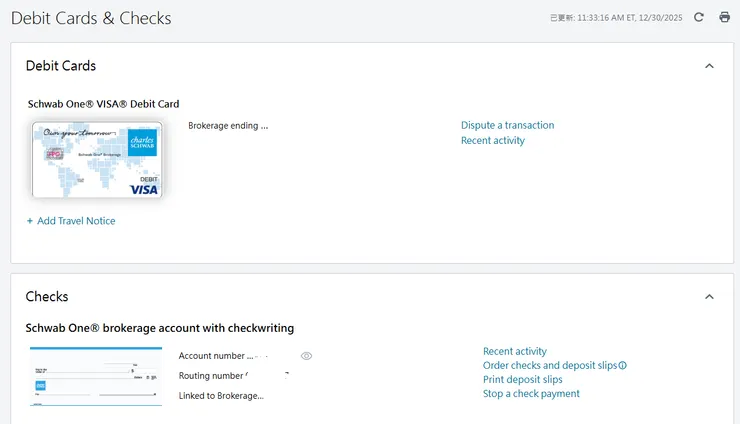Open Print deposit slips link

click(x=522, y=380)
